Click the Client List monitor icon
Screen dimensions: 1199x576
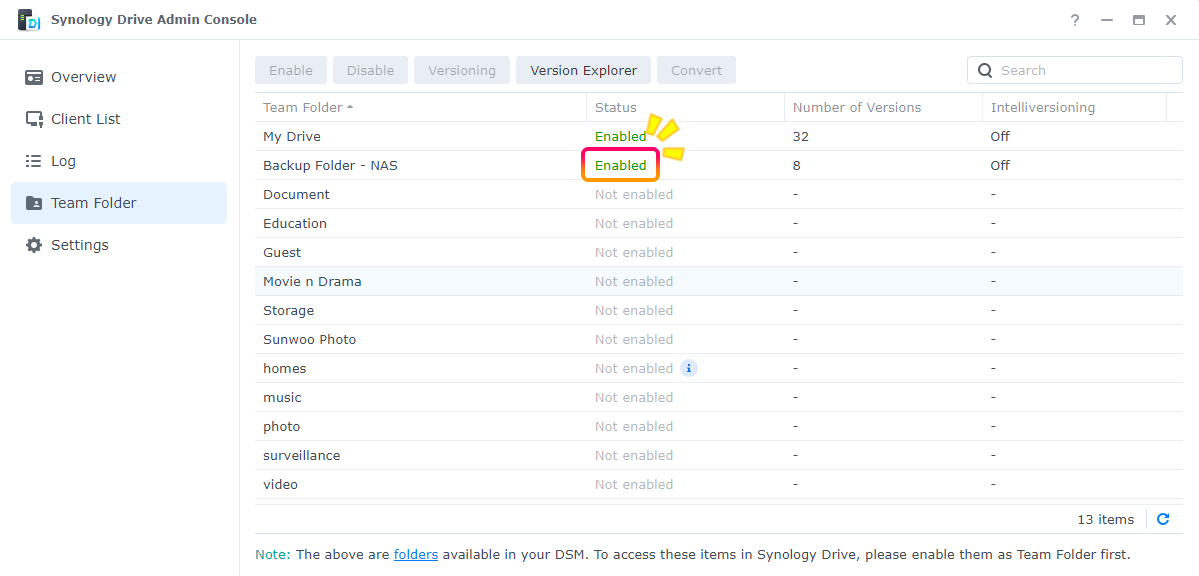point(34,119)
